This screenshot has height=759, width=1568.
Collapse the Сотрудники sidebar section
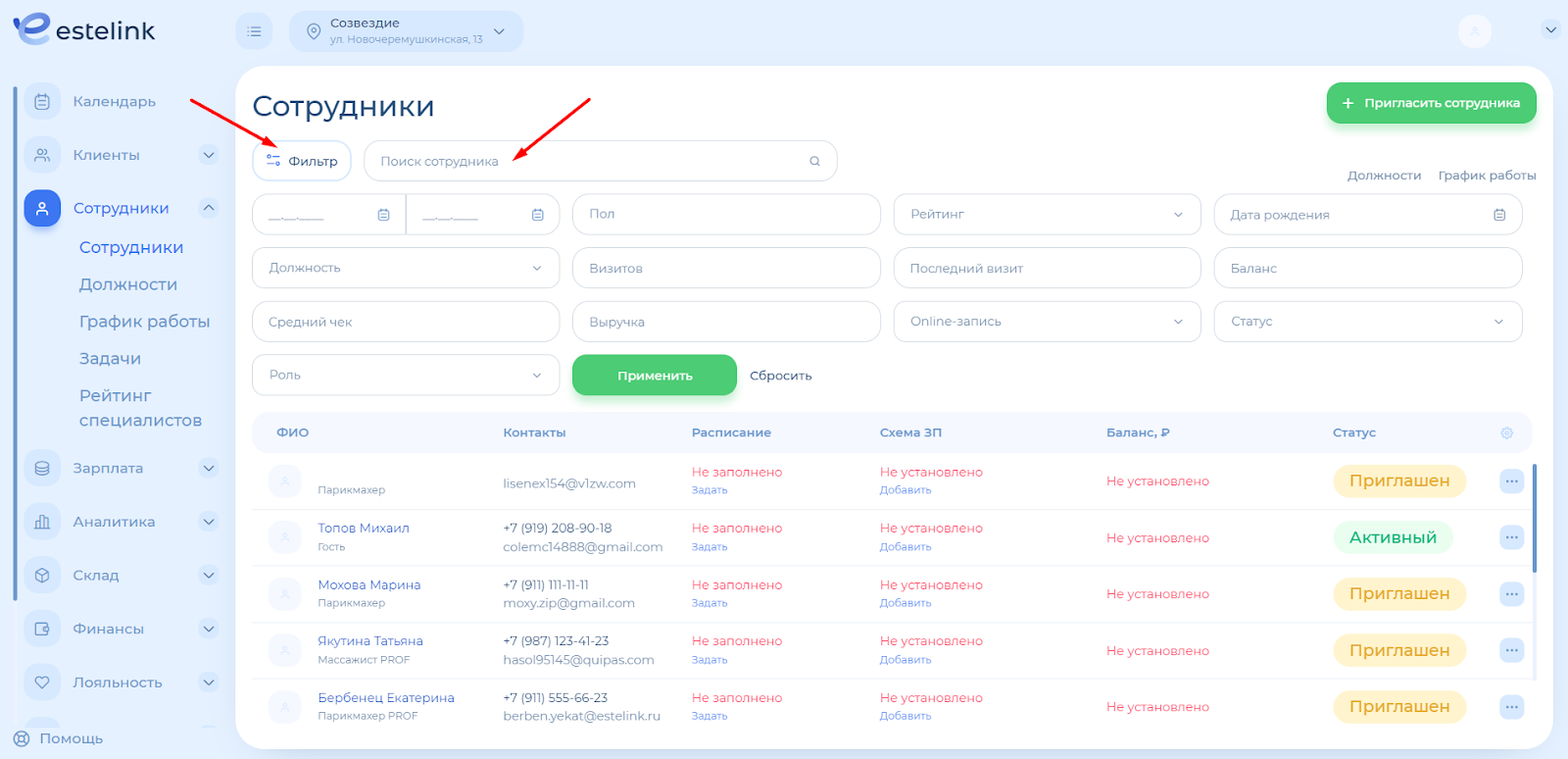(208, 208)
